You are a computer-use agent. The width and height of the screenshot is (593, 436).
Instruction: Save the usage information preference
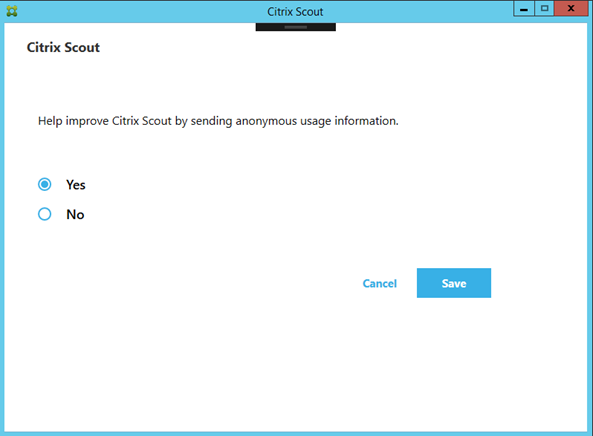[454, 283]
